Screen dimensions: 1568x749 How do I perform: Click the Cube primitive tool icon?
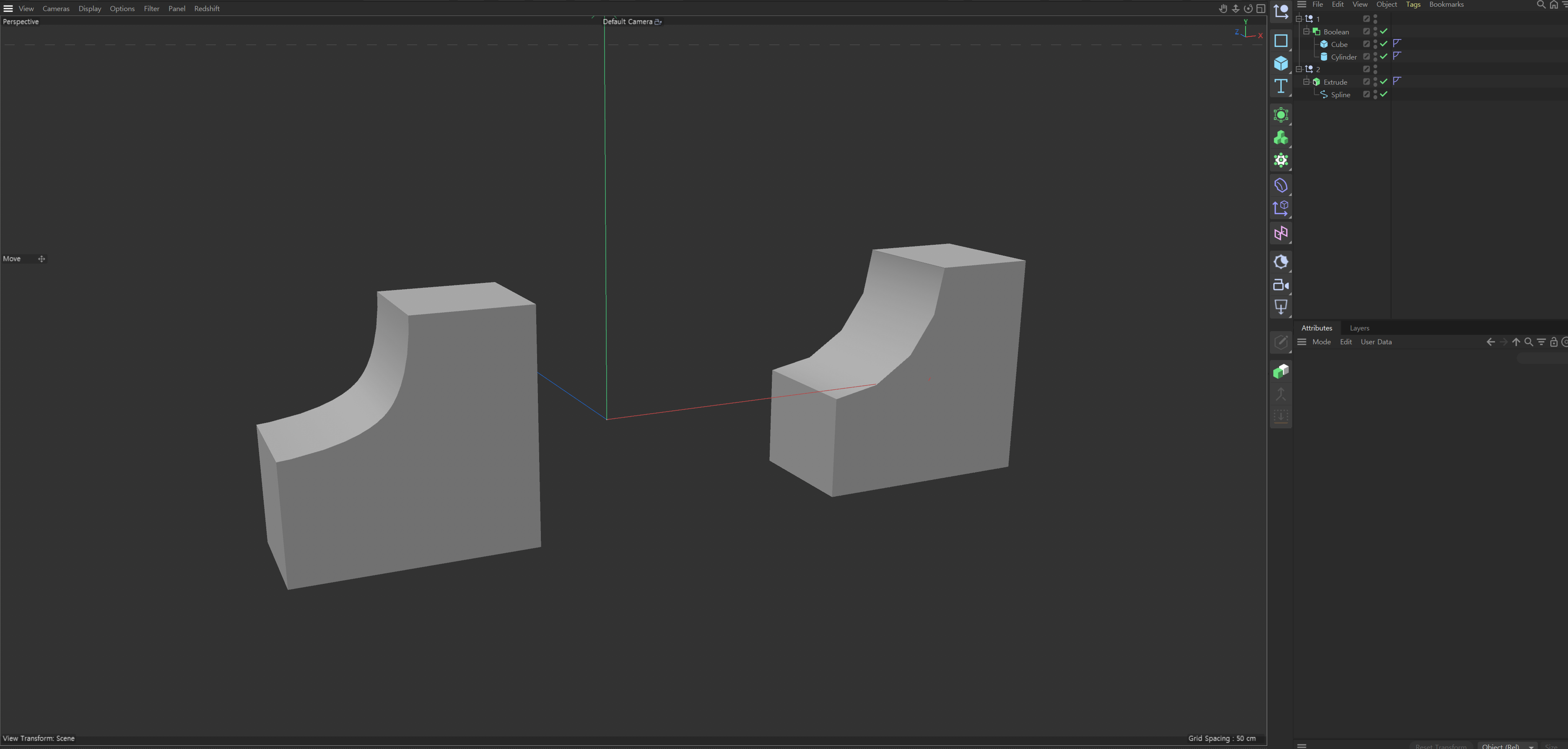click(1281, 63)
